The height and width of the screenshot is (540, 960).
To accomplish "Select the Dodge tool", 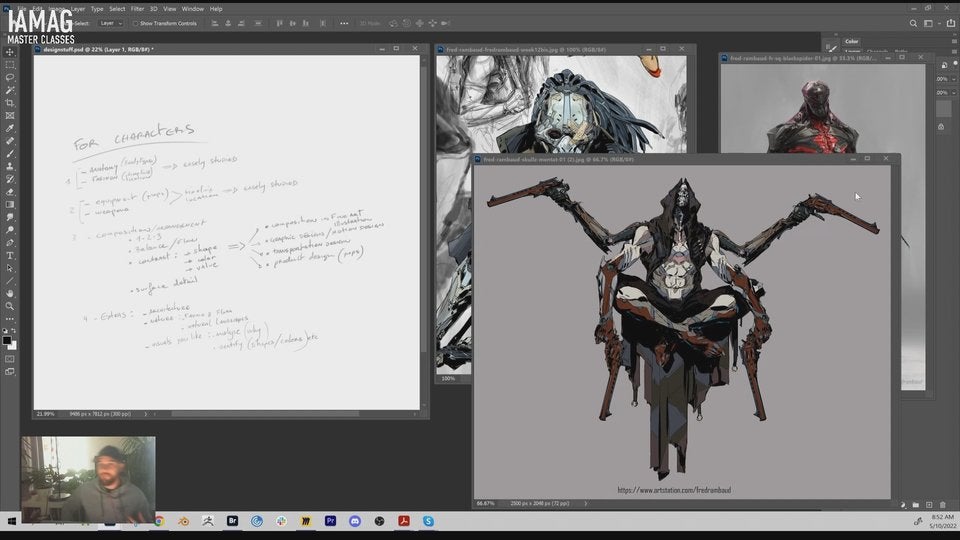I will pyautogui.click(x=10, y=230).
